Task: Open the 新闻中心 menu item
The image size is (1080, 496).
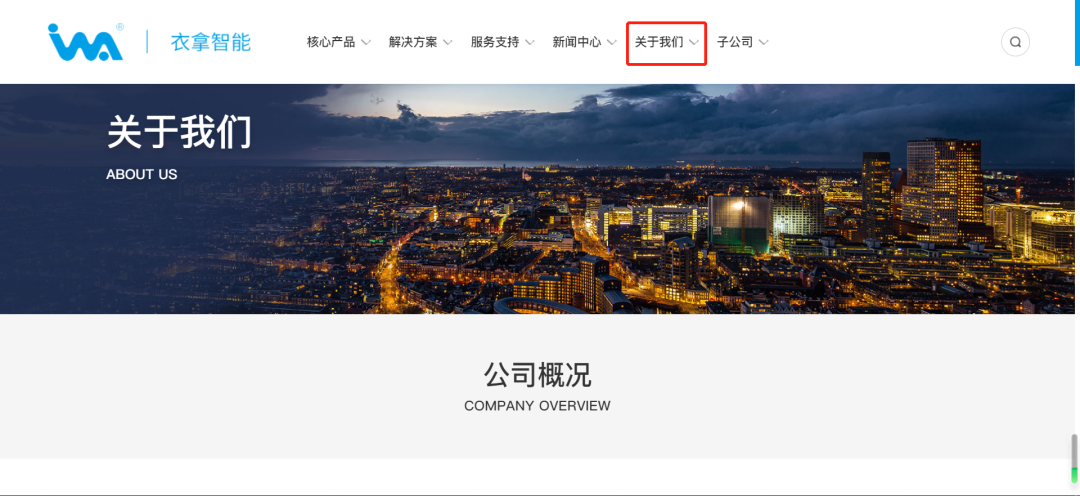Action: pyautogui.click(x=577, y=42)
